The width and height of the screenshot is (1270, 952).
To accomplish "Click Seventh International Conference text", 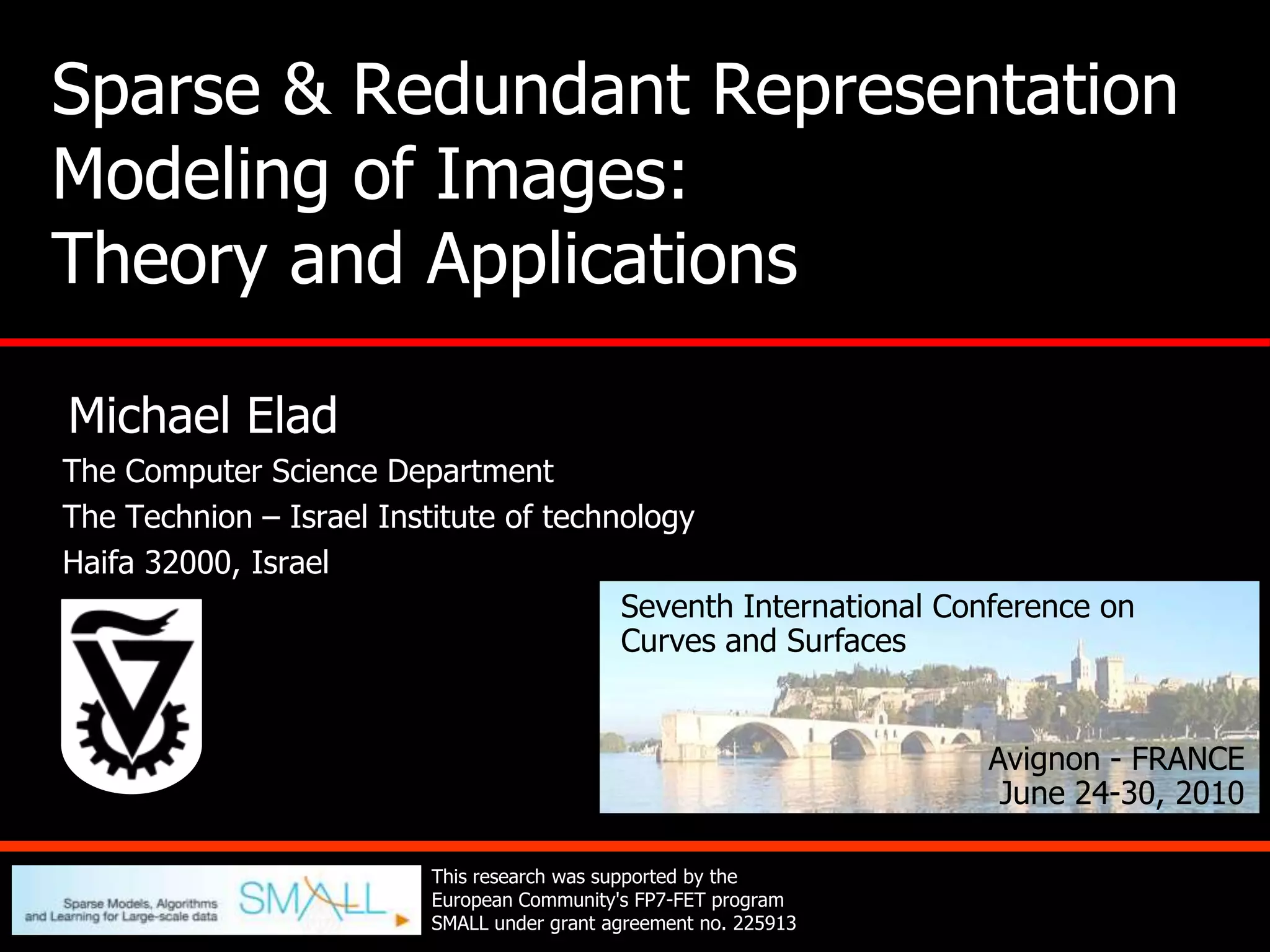I will (877, 606).
